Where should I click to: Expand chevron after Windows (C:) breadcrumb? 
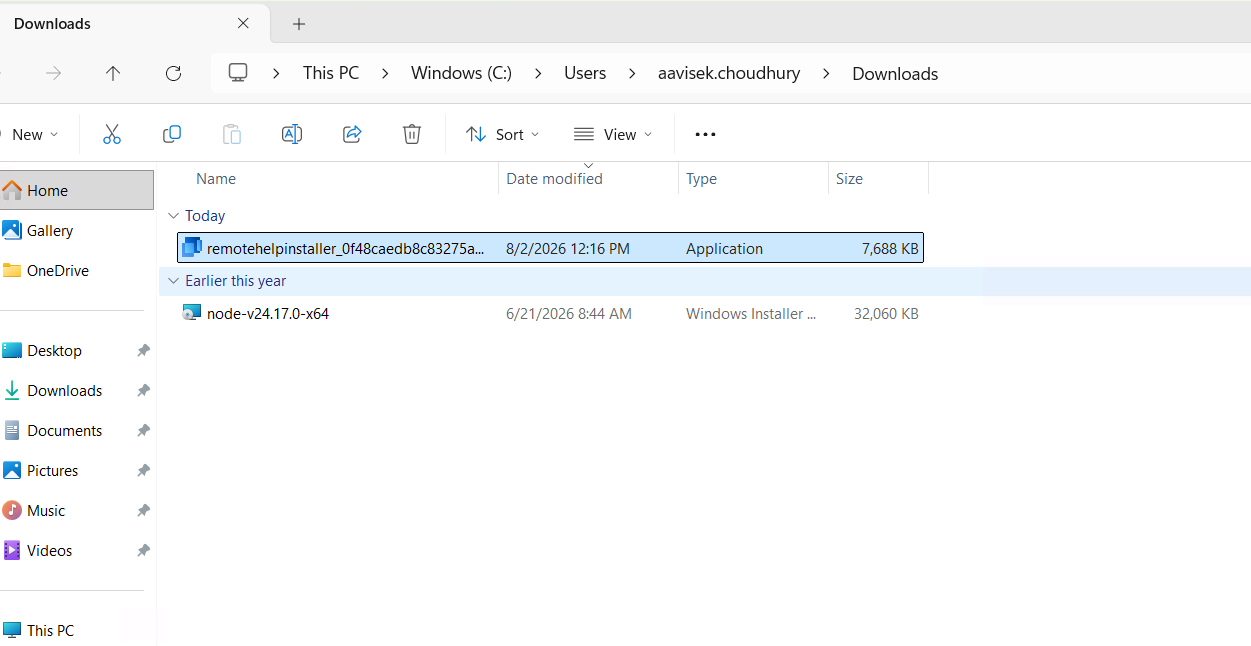pyautogui.click(x=538, y=73)
